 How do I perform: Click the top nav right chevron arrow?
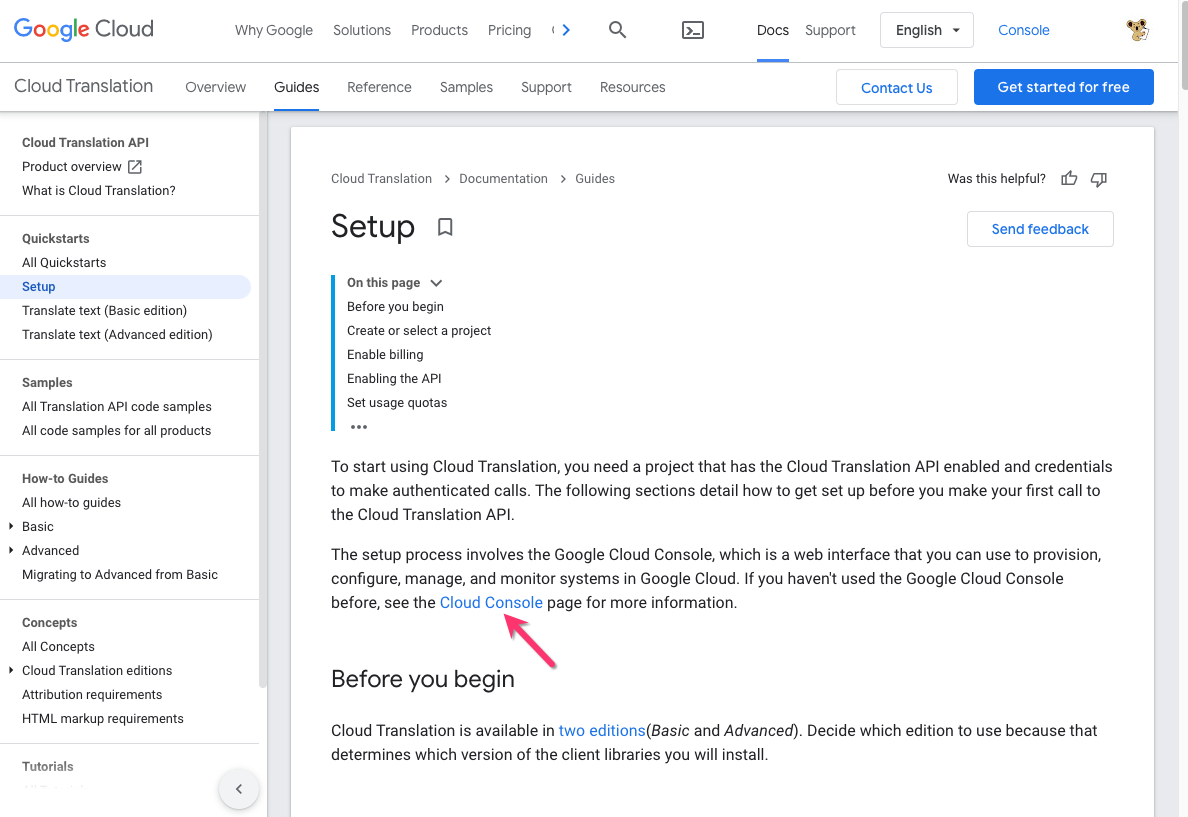pyautogui.click(x=566, y=30)
